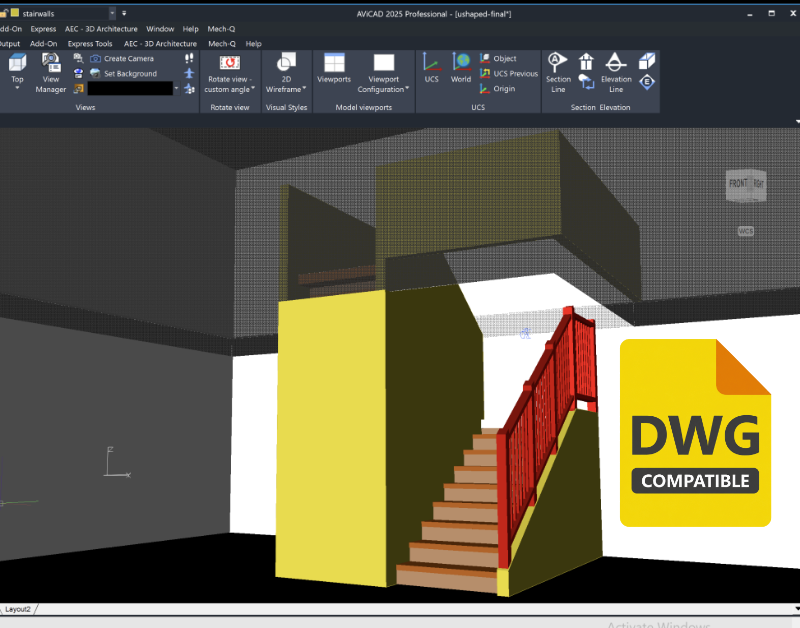This screenshot has width=800, height=628.
Task: Click the Create Camera button
Action: click(x=122, y=59)
